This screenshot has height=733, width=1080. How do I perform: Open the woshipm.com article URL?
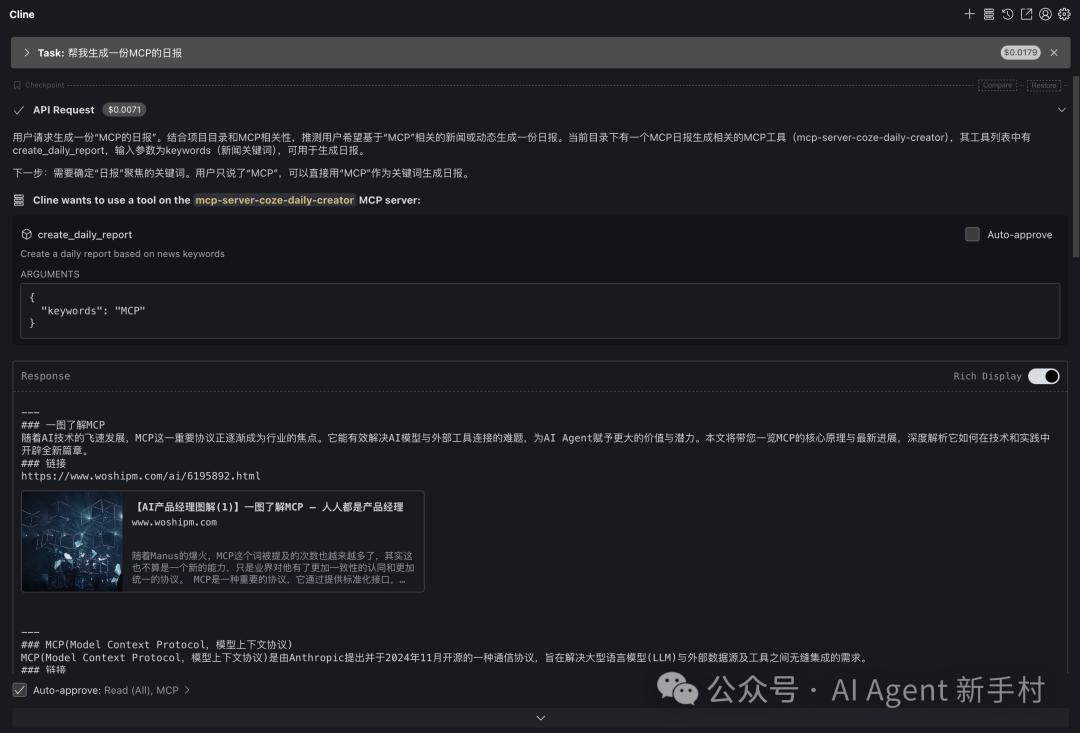point(141,476)
